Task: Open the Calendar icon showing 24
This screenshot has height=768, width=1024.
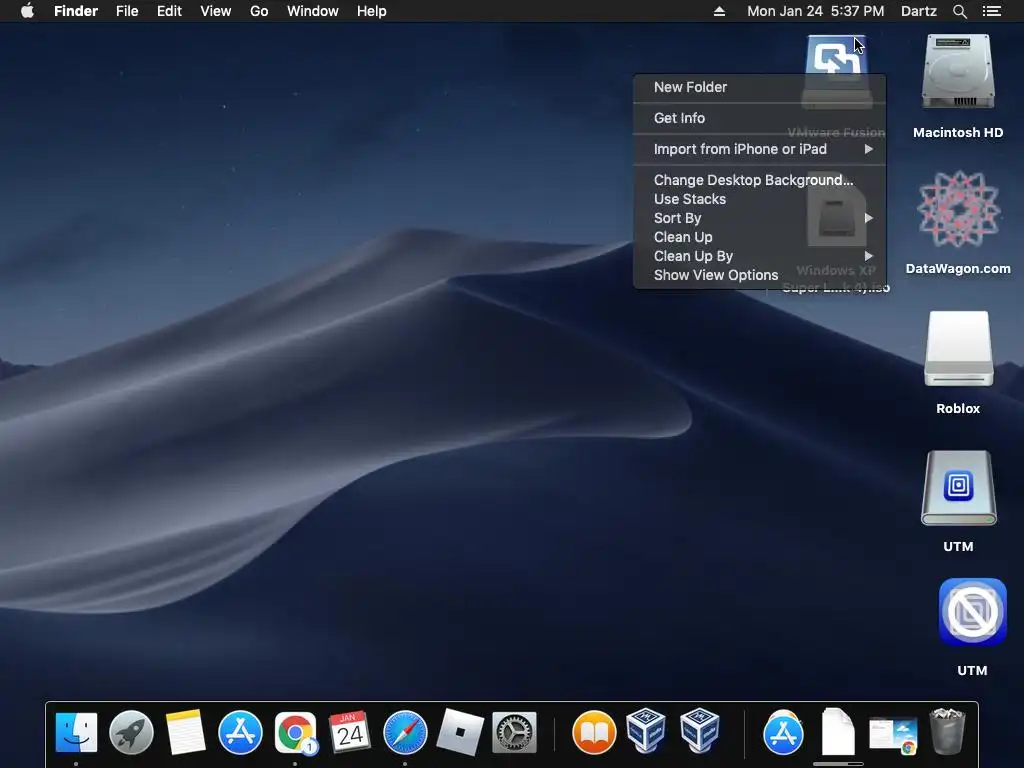Action: pyautogui.click(x=350, y=732)
